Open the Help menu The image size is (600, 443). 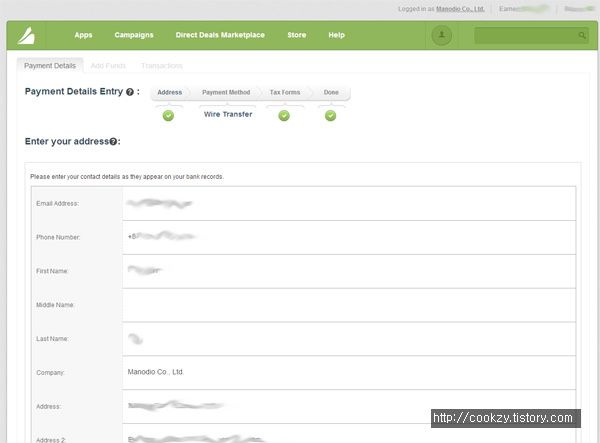click(337, 35)
